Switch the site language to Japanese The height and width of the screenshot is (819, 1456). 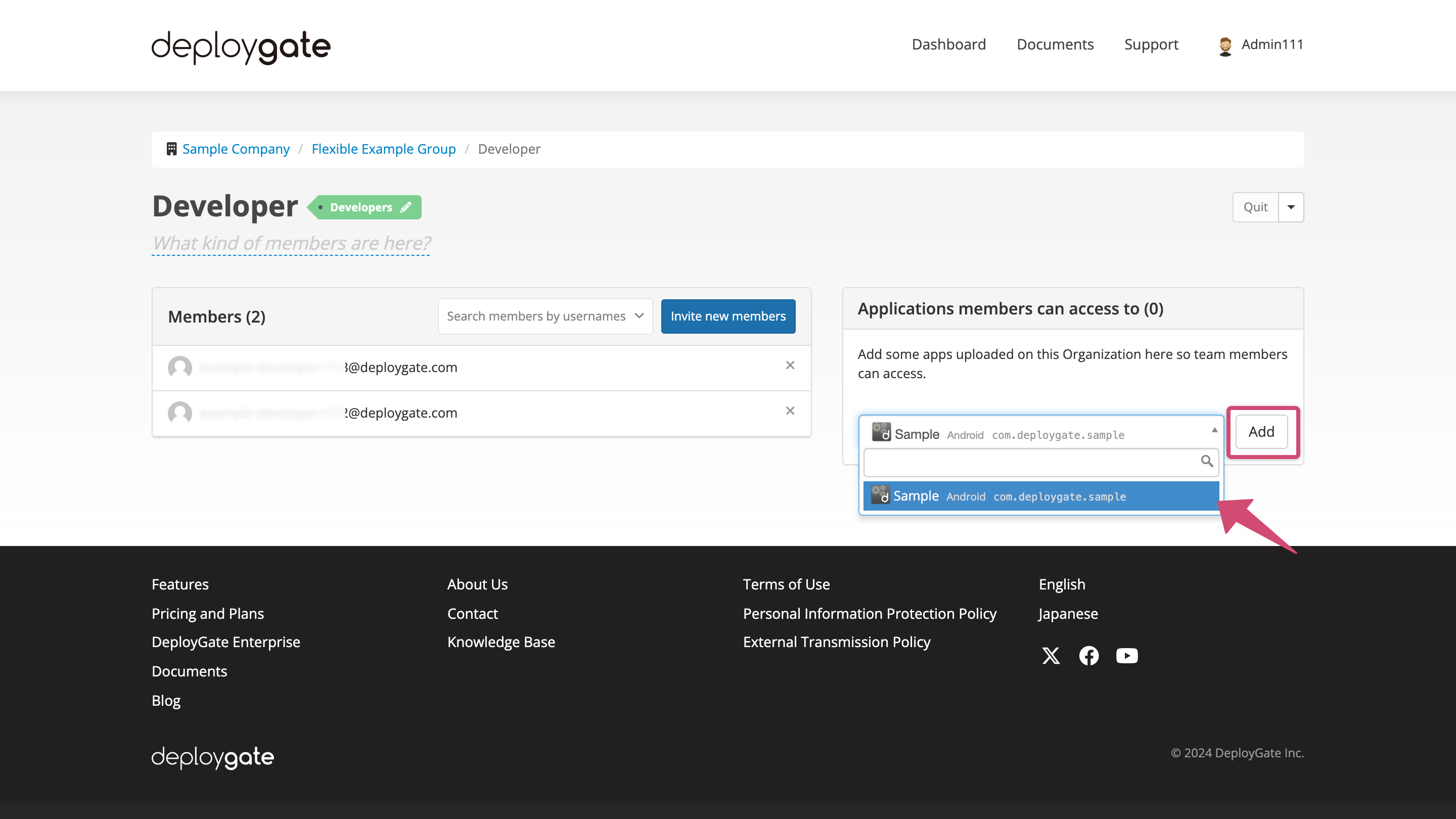click(x=1068, y=613)
